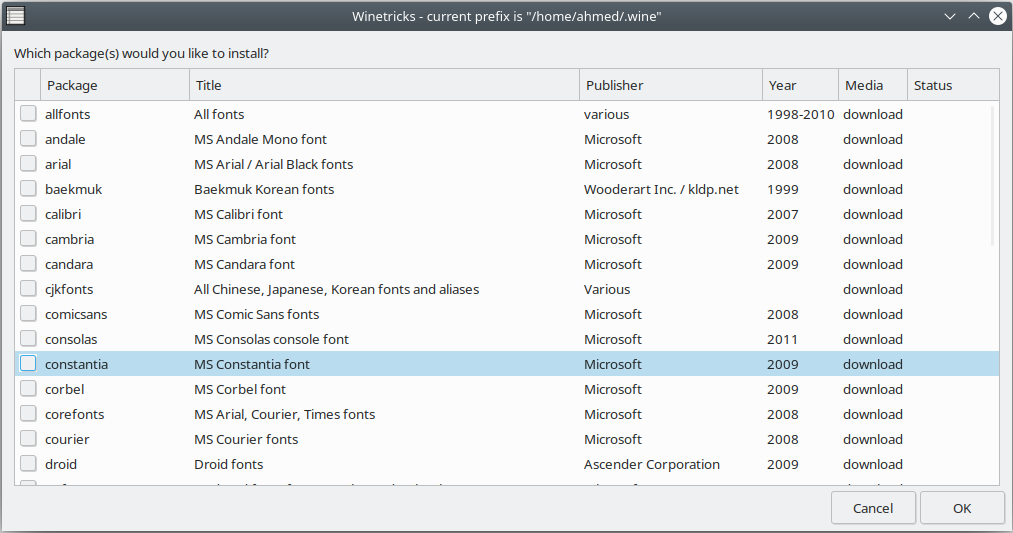
Task: Click the "comicsans" package name
Action: coord(76,314)
